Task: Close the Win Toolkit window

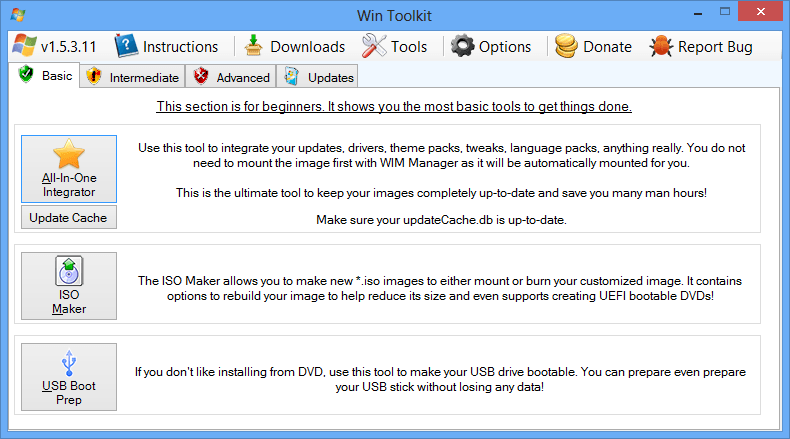Action: point(761,11)
